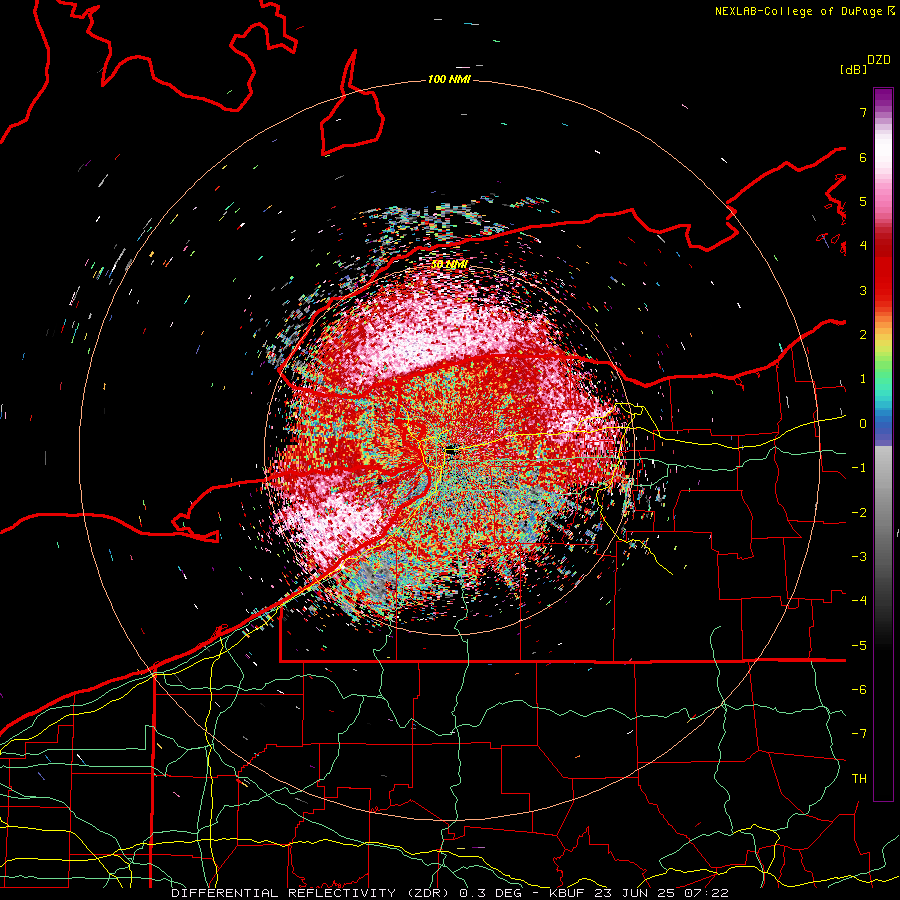Click the DZD colorbar title
Viewport: 900px width, 900px height.
[x=879, y=60]
